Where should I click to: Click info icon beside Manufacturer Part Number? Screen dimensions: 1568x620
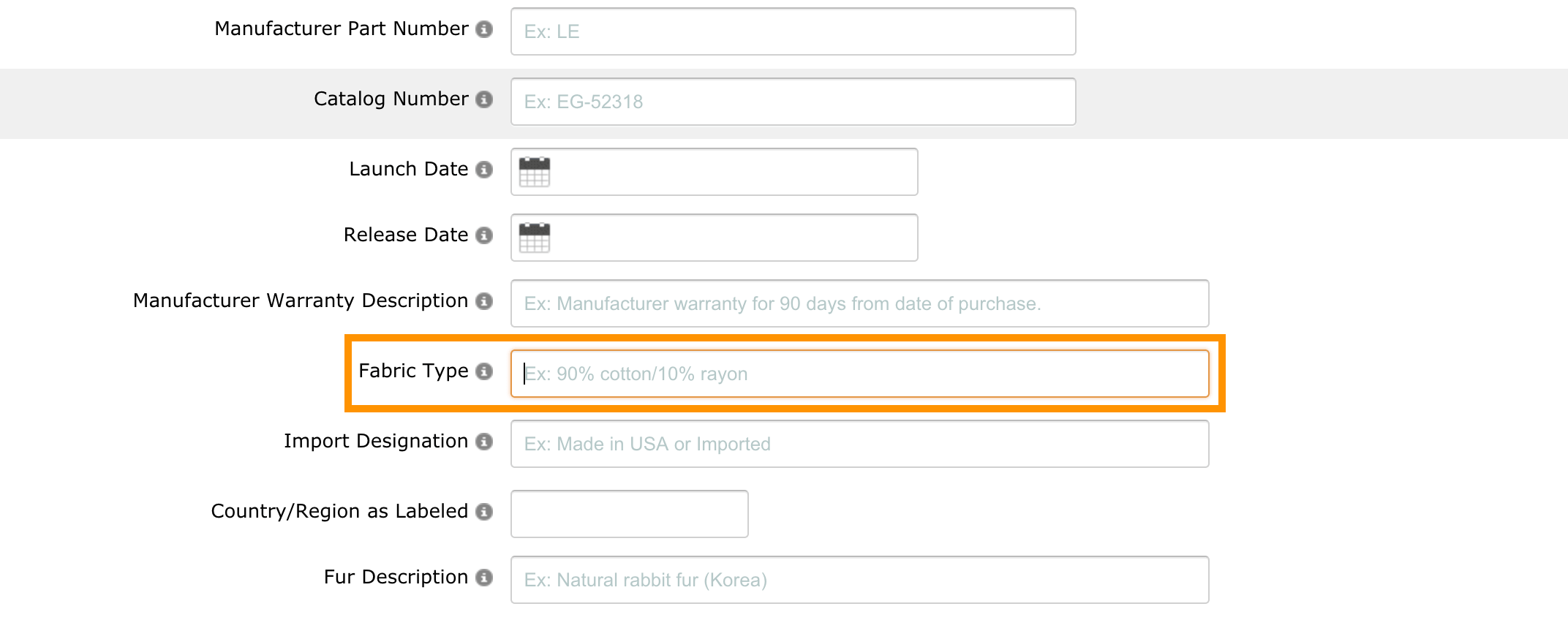[484, 29]
